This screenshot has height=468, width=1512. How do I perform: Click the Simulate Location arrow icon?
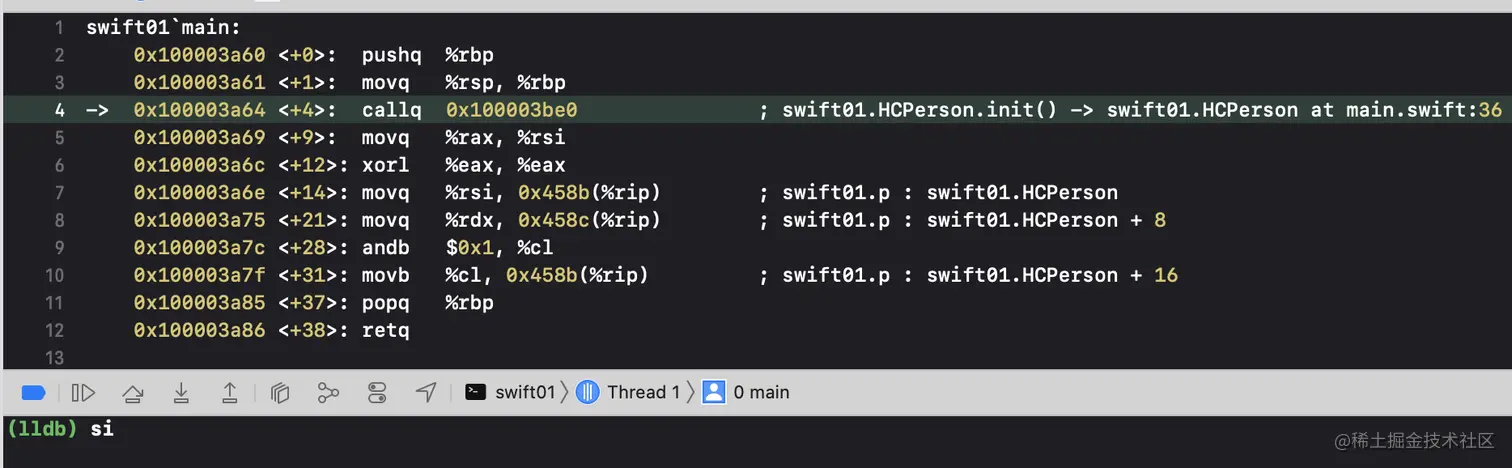426,393
